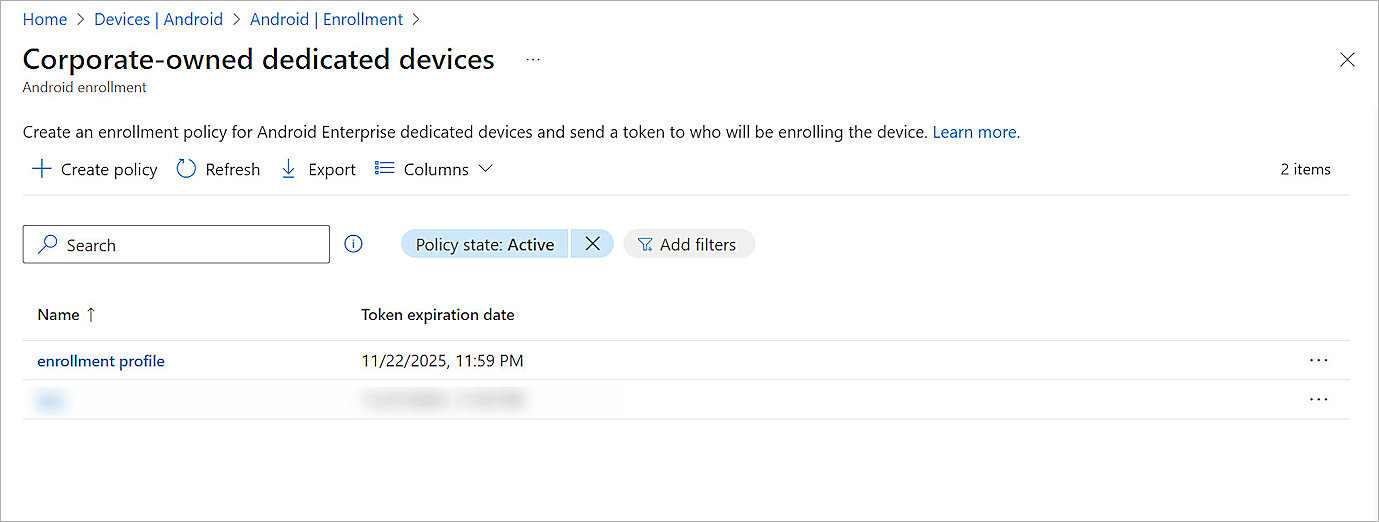
Task: Sort by Token expiration date column
Action: point(438,314)
